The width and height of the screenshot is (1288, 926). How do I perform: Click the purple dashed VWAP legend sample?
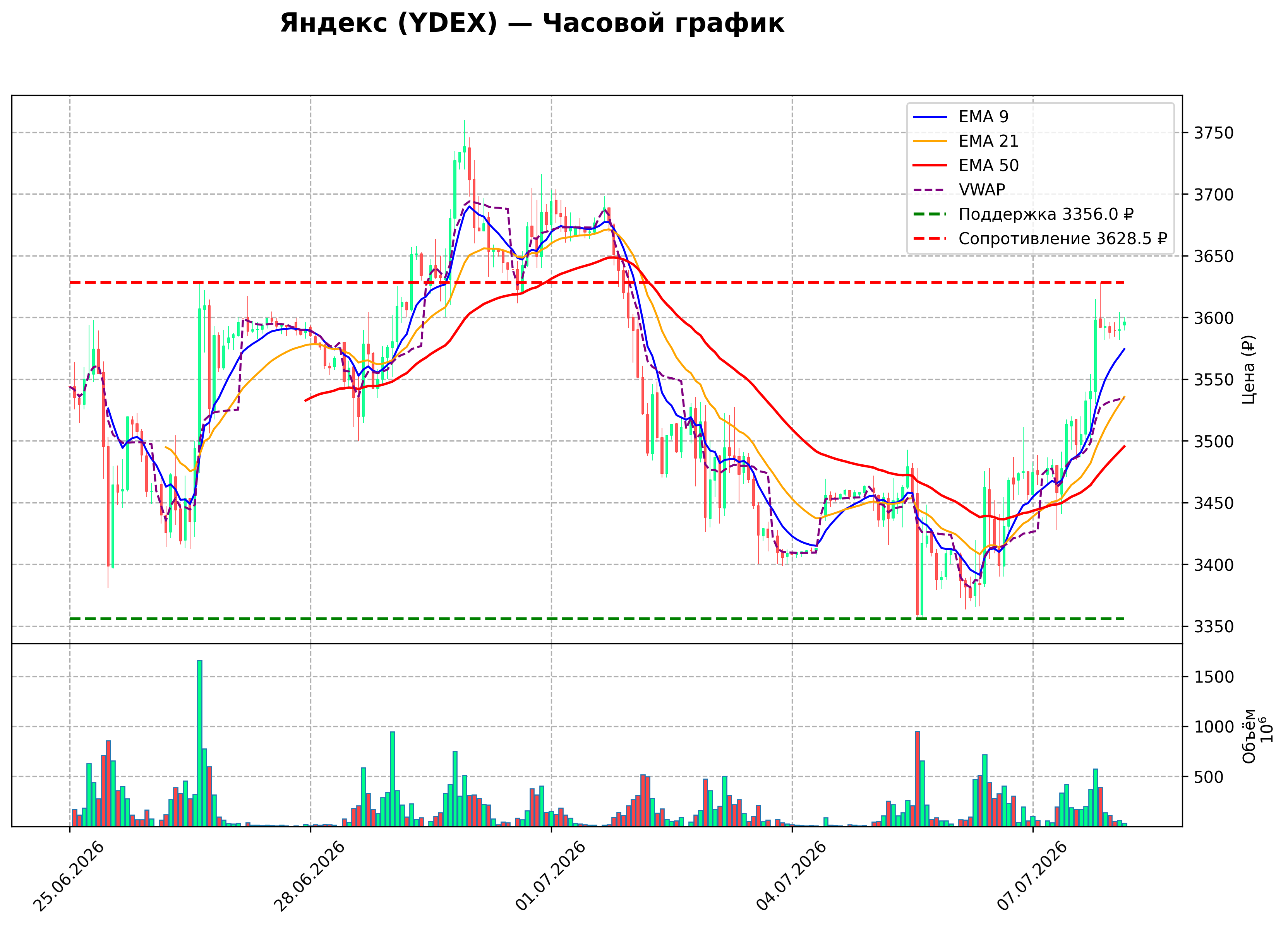pos(930,190)
